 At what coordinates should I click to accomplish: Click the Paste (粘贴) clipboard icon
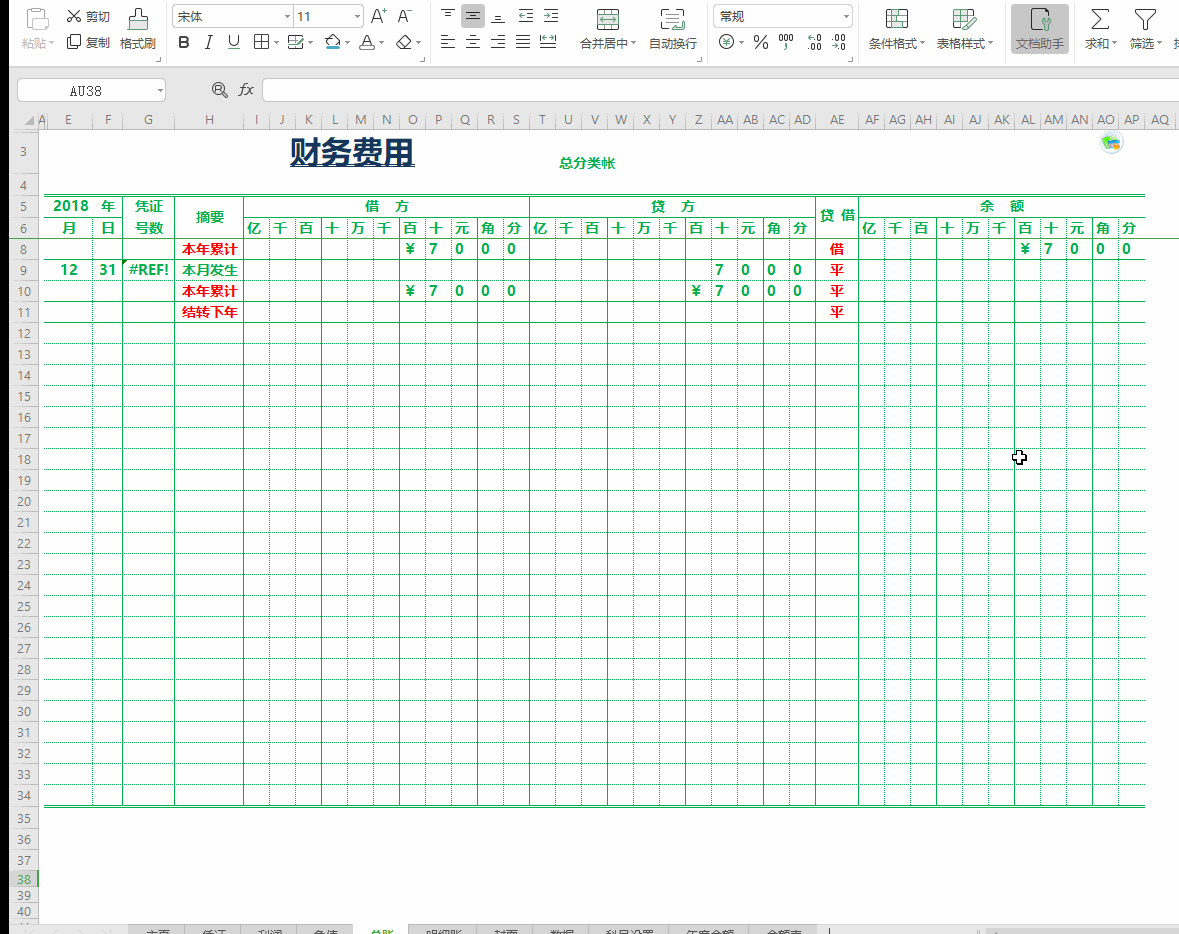click(x=37, y=19)
